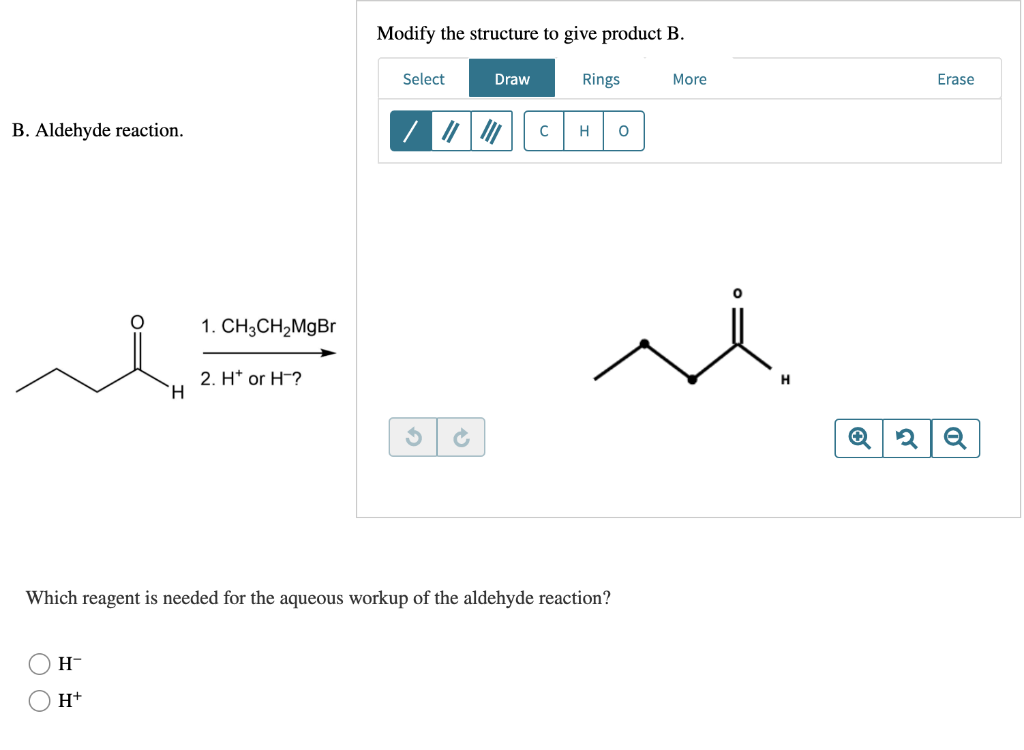Click the undo arrow button
The image size is (1024, 750).
click(x=413, y=437)
